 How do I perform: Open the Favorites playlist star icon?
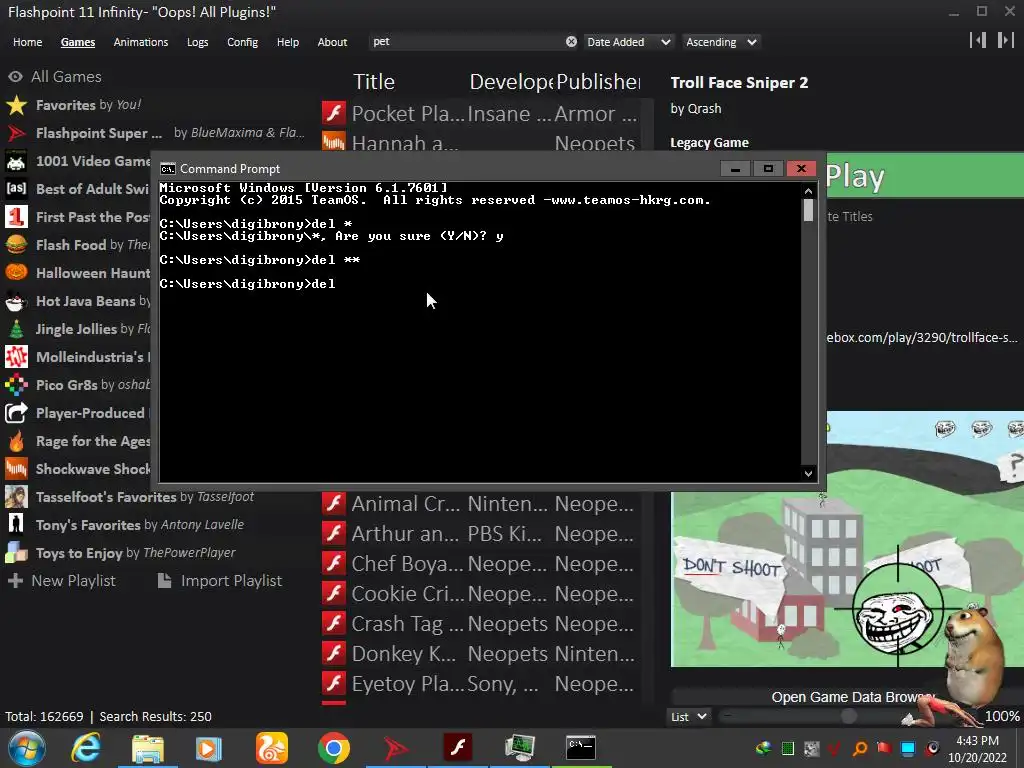[x=16, y=105]
